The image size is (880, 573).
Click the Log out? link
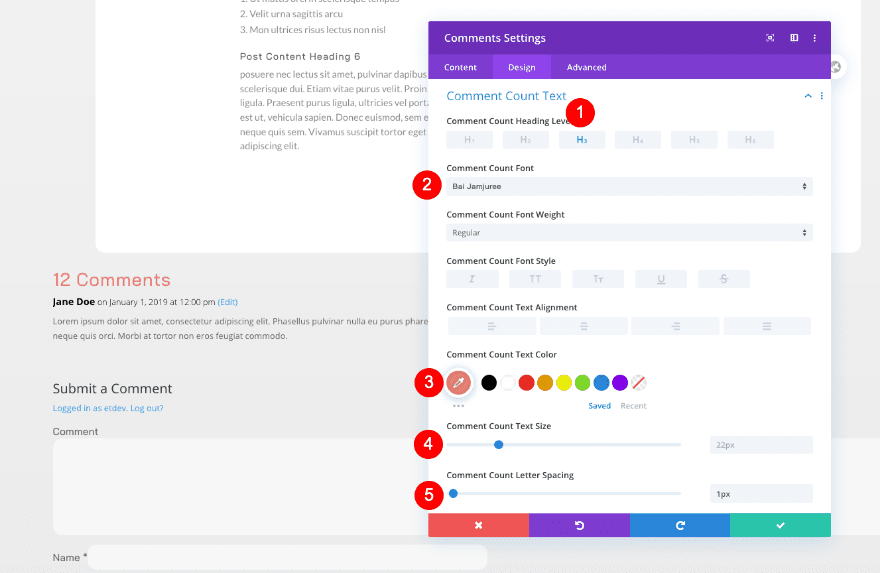tap(147, 408)
